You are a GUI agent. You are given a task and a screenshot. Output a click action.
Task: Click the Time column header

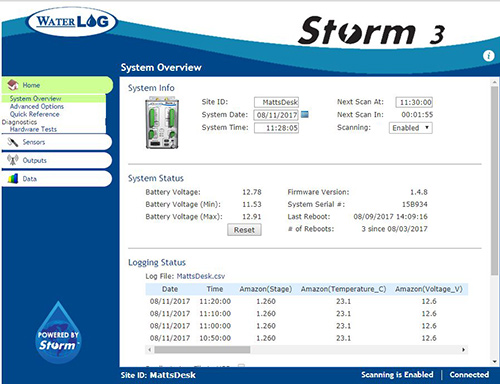[215, 289]
